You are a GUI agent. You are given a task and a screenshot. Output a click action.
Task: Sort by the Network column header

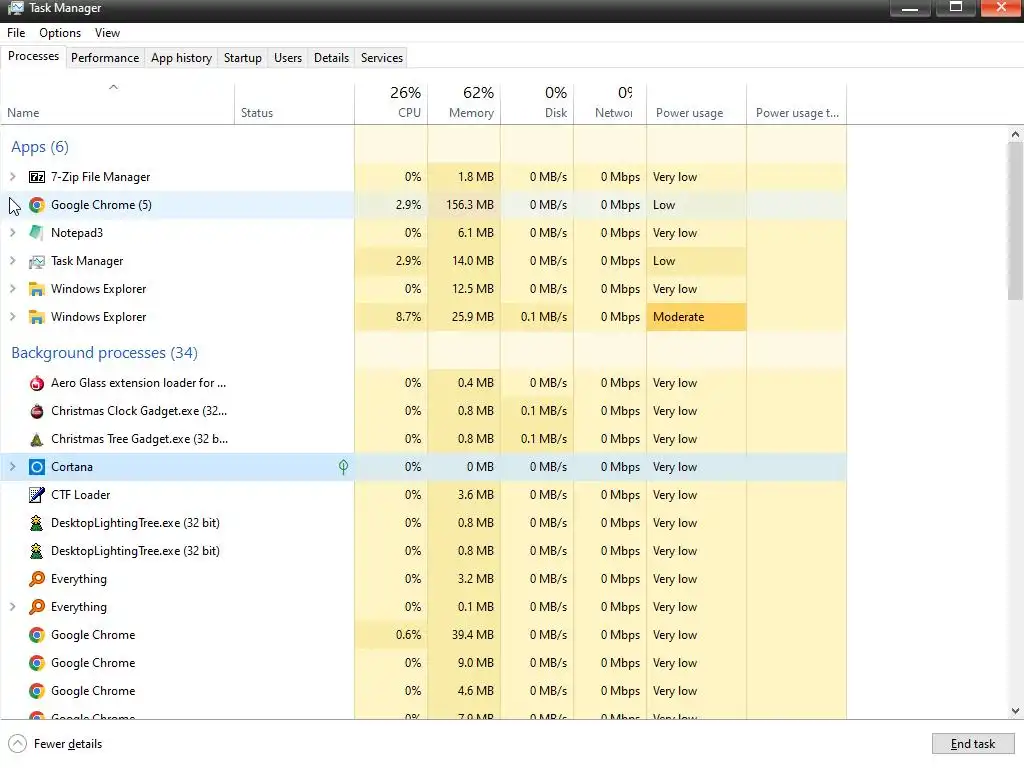[611, 103]
